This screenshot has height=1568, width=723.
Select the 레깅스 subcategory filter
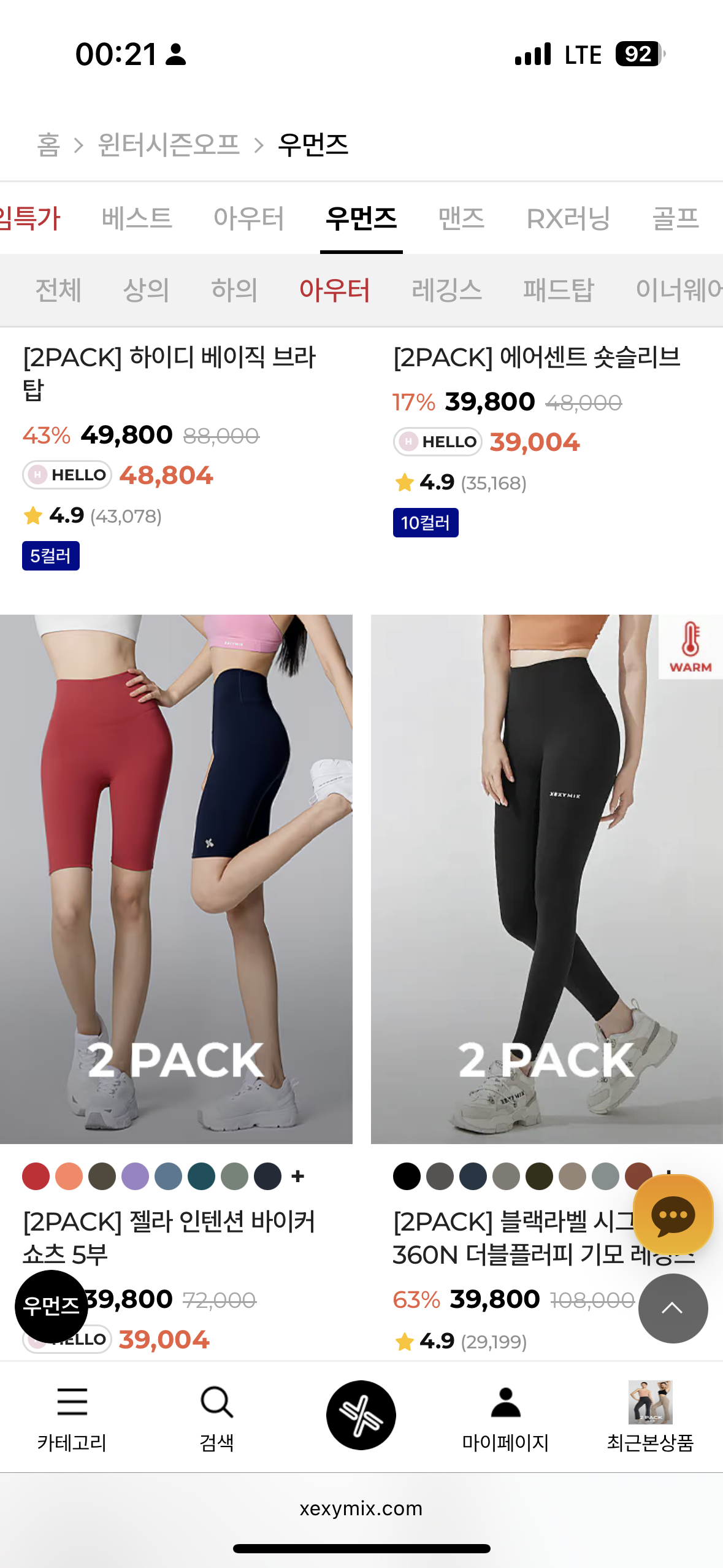pos(446,290)
